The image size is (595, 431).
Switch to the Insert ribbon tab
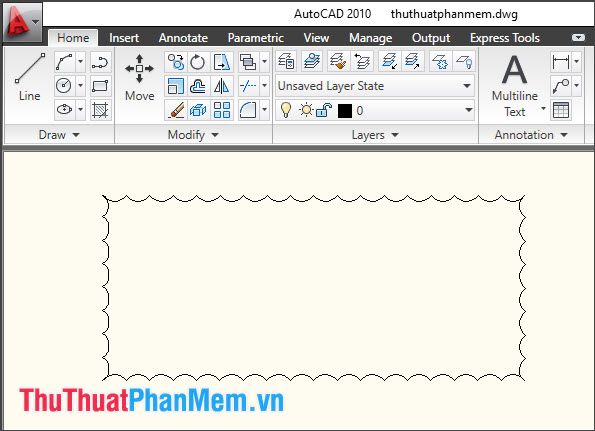[124, 38]
